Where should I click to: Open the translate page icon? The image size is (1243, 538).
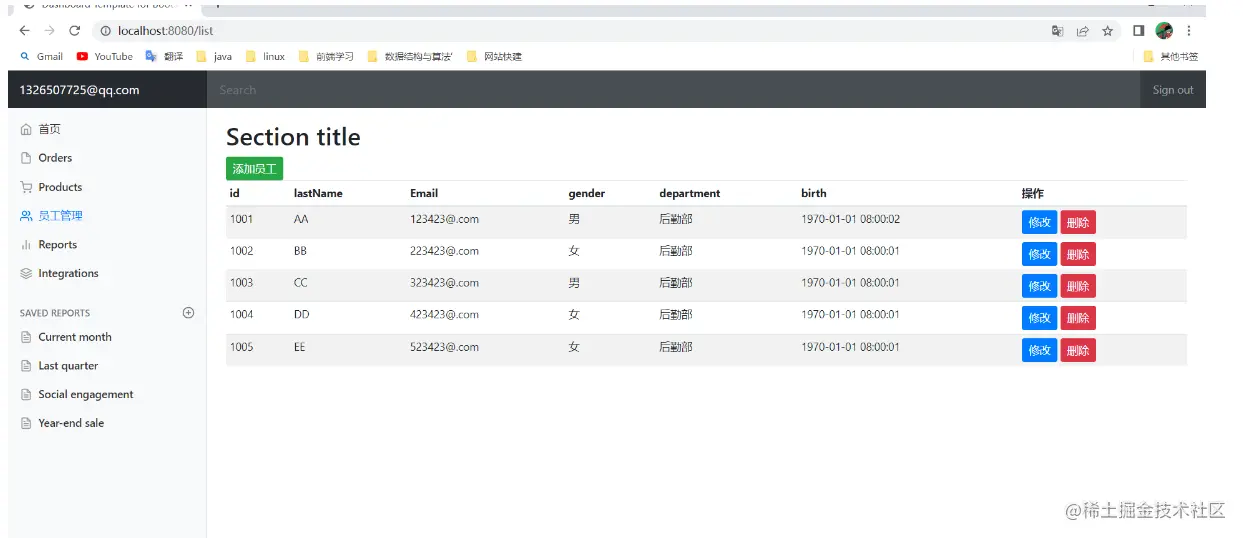[x=1057, y=31]
